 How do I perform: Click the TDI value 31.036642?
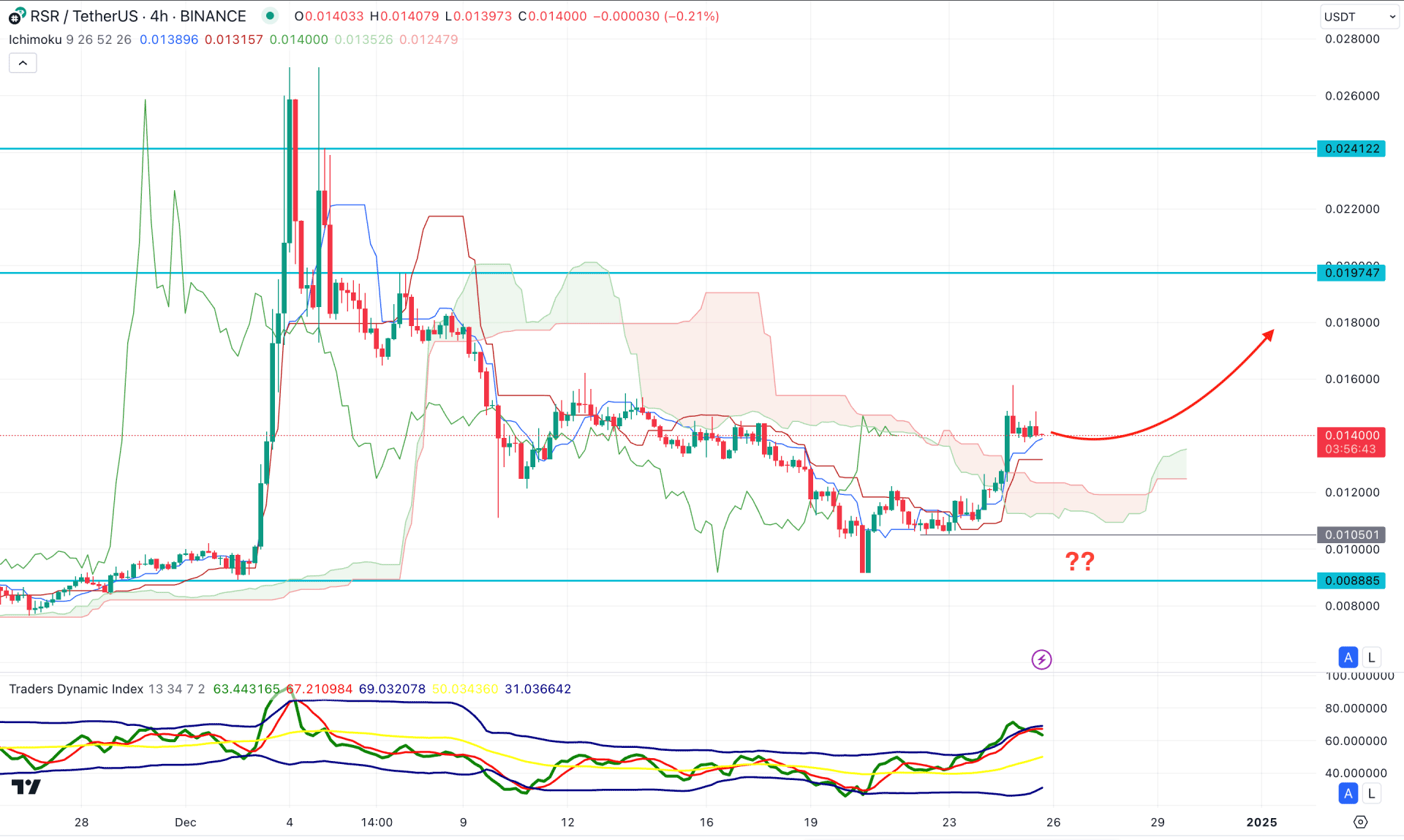537,689
